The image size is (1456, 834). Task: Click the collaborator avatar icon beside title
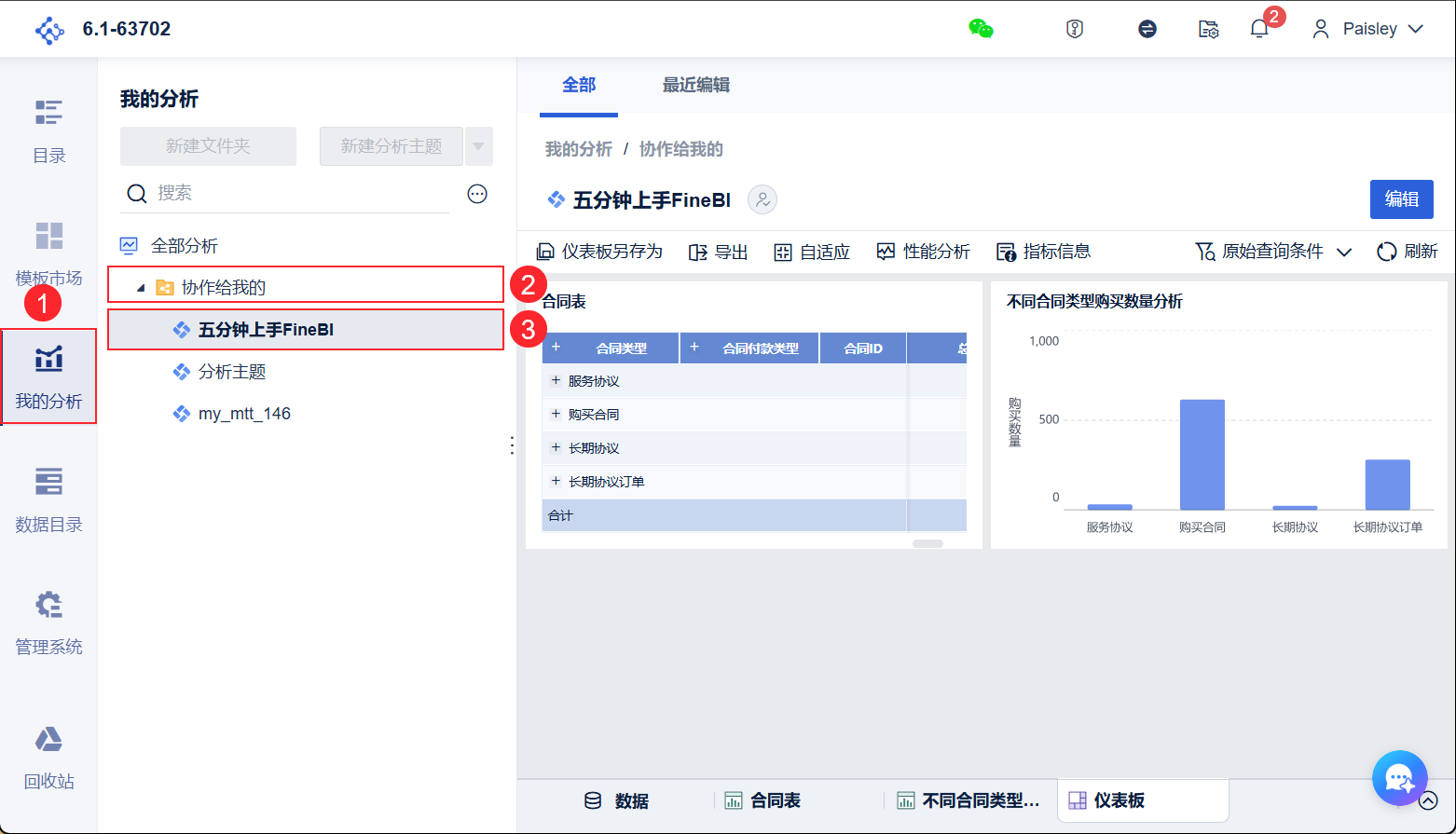pos(762,199)
